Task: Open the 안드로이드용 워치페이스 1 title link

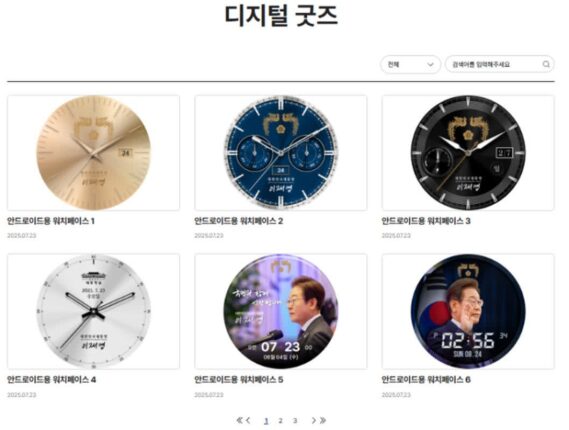Action: pyautogui.click(x=51, y=221)
